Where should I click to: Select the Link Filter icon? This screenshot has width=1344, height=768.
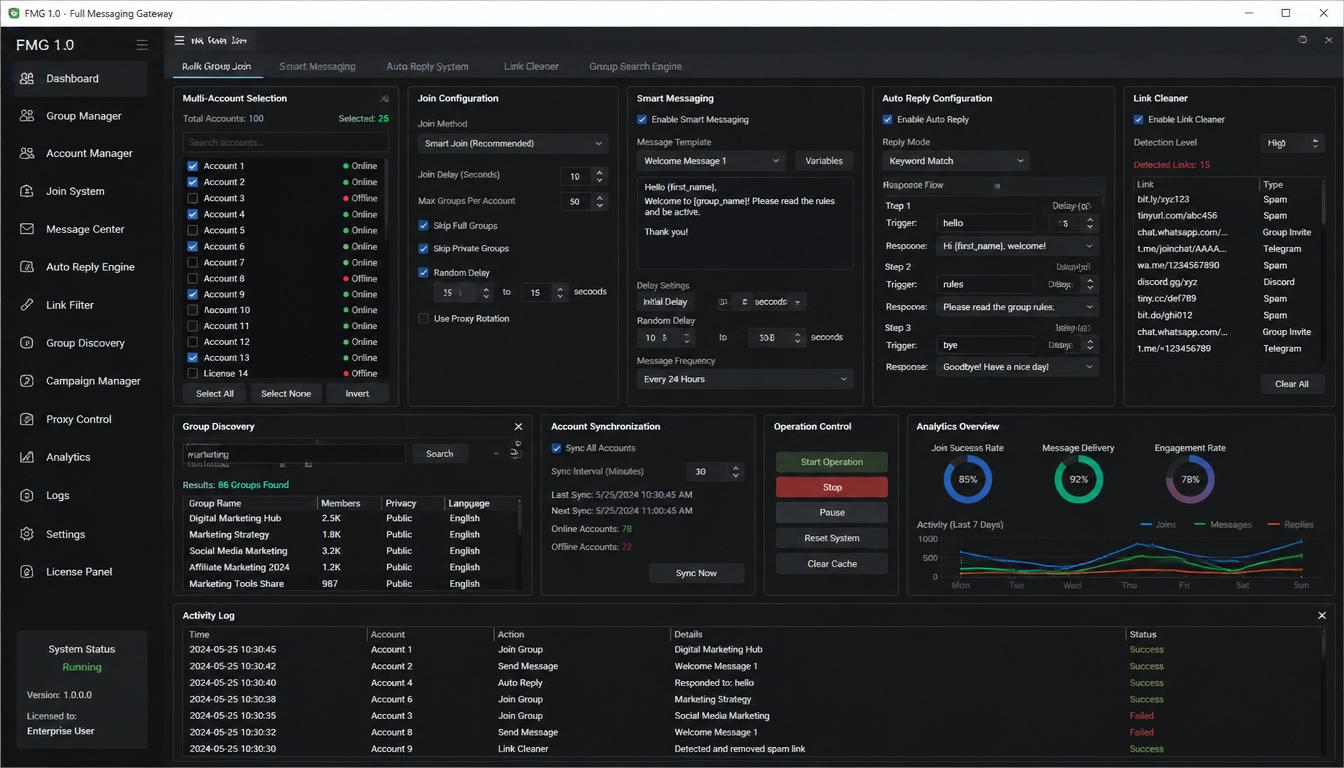[x=27, y=305]
